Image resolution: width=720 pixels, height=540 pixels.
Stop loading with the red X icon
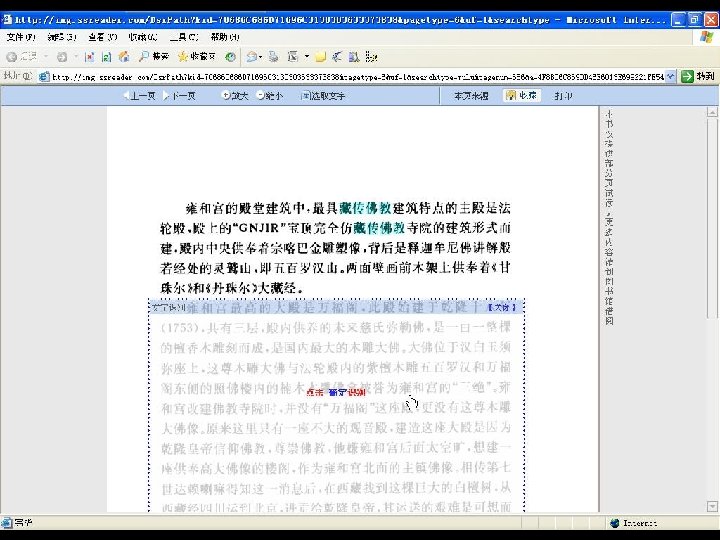click(x=90, y=56)
